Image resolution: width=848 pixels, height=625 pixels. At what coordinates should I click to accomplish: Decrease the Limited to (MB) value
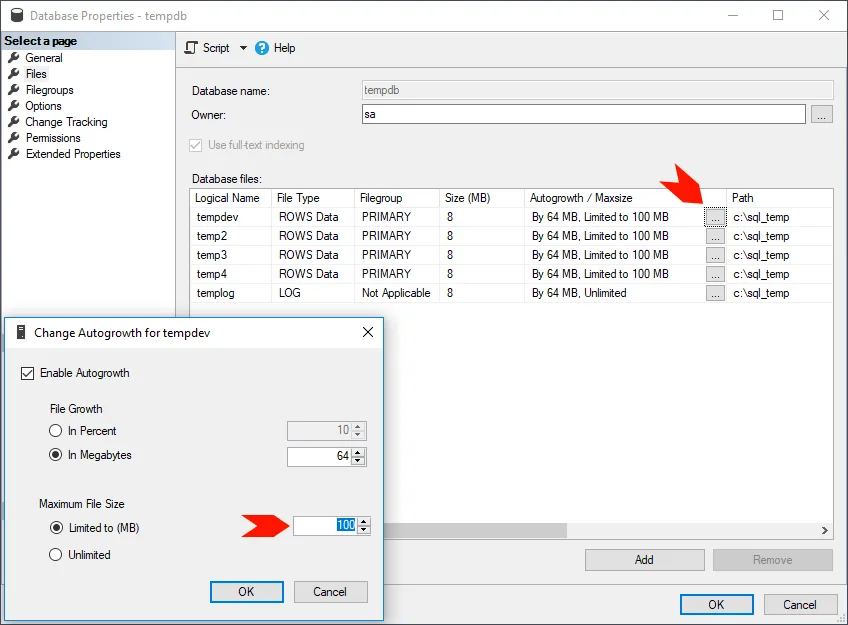click(x=364, y=530)
